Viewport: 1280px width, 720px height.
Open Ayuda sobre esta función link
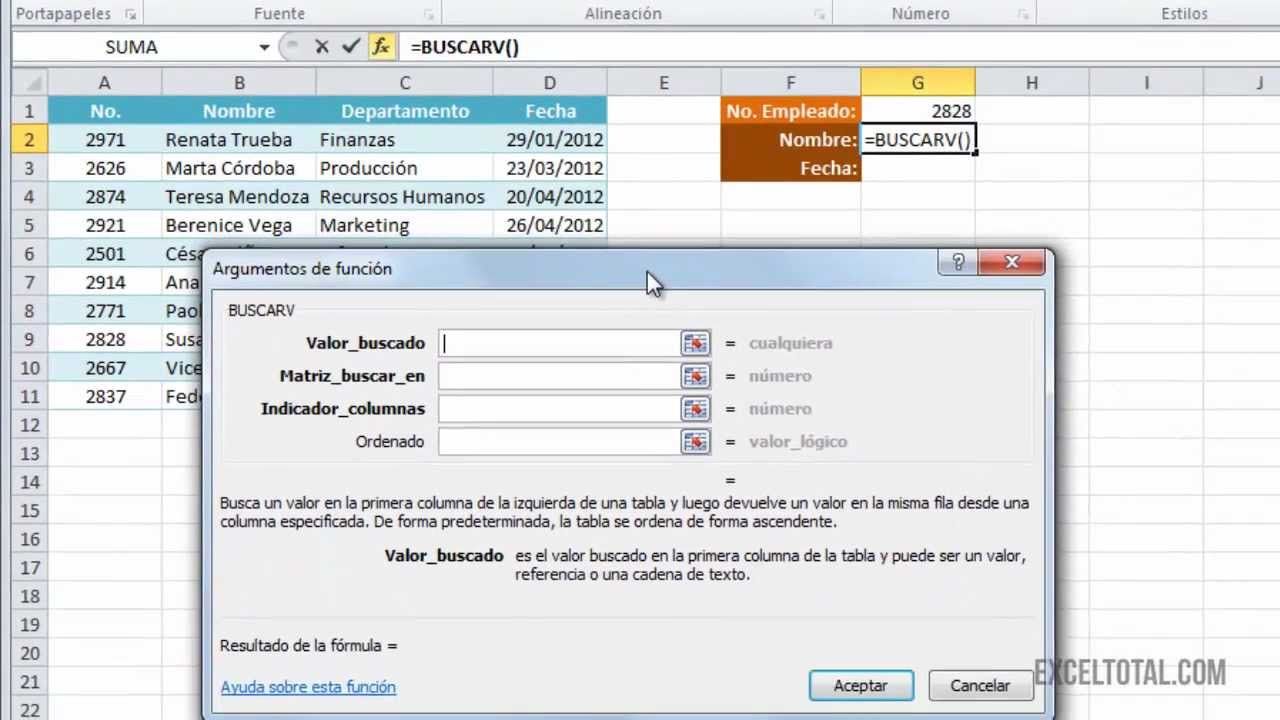[x=308, y=687]
